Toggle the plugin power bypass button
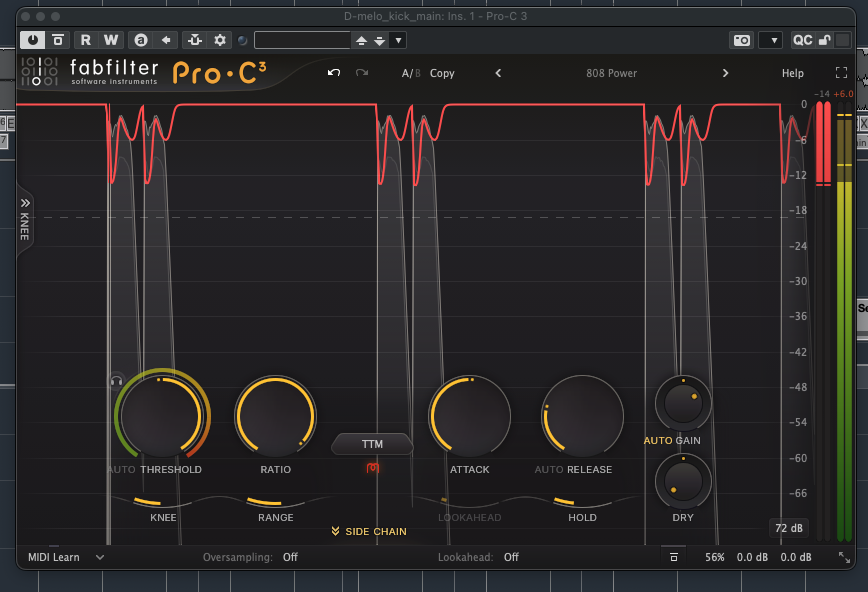Viewport: 868px width, 592px height. tap(33, 40)
